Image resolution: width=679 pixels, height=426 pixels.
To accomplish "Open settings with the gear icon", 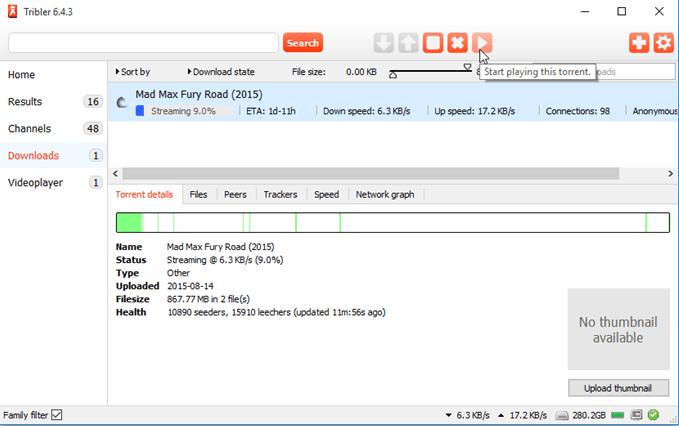I will tap(663, 43).
